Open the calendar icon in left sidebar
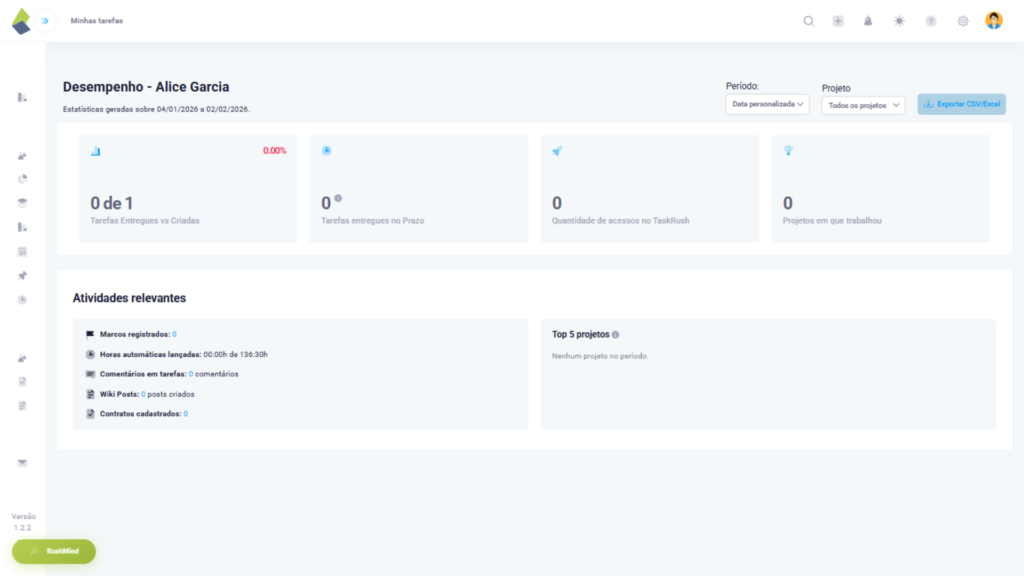Image resolution: width=1024 pixels, height=576 pixels. point(22,251)
